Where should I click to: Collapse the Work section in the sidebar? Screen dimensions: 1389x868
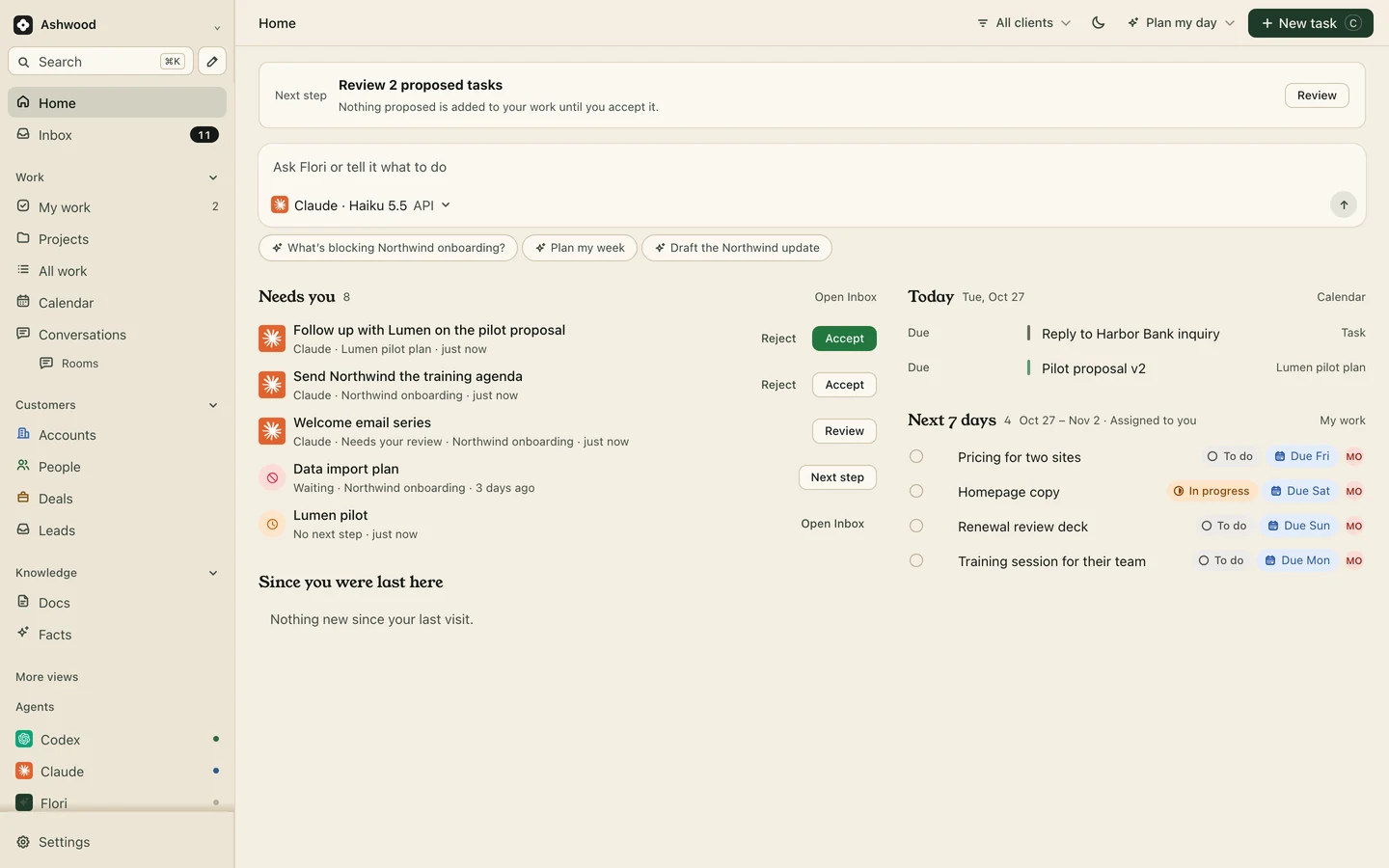213,177
